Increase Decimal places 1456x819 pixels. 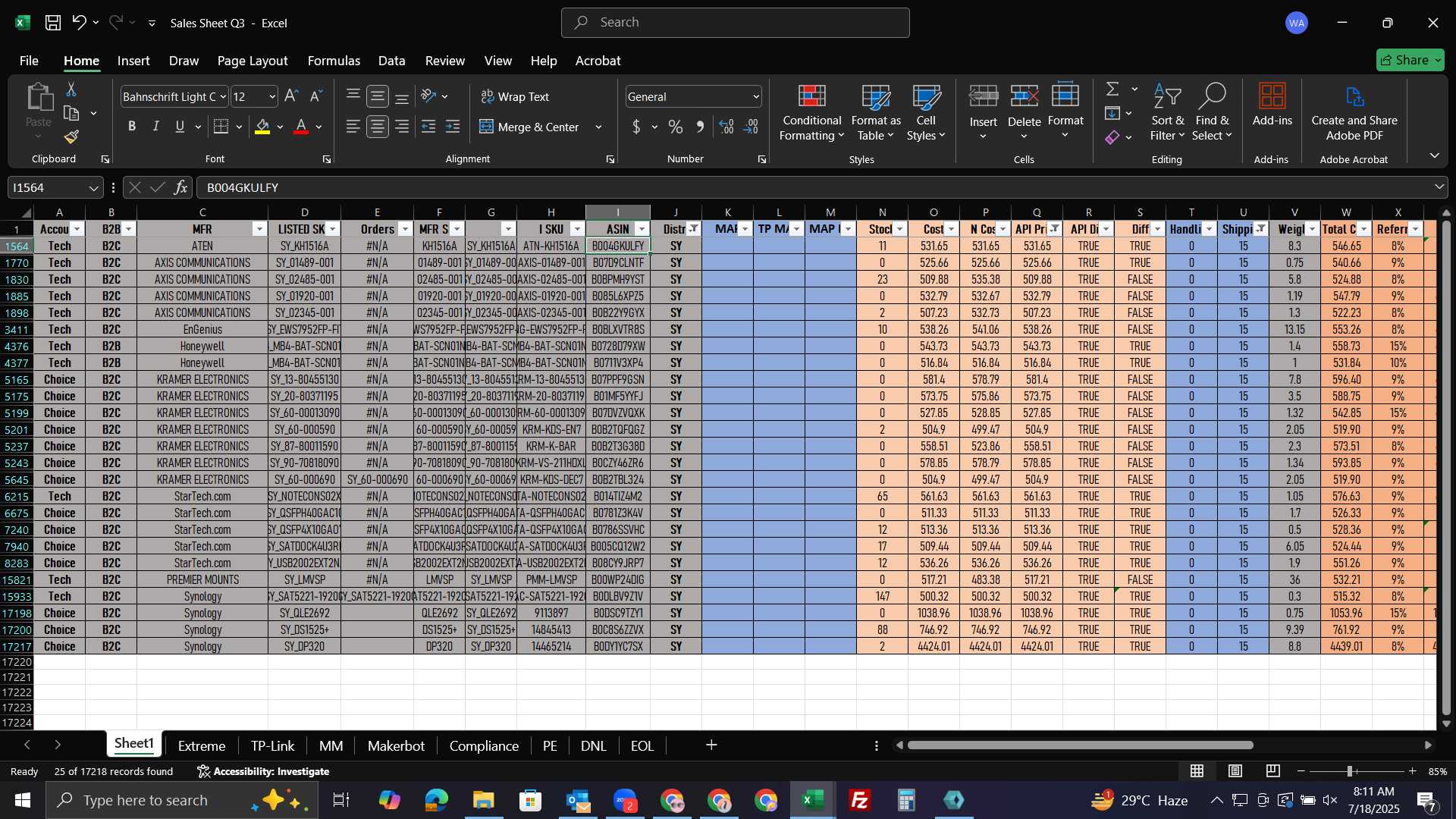click(726, 127)
